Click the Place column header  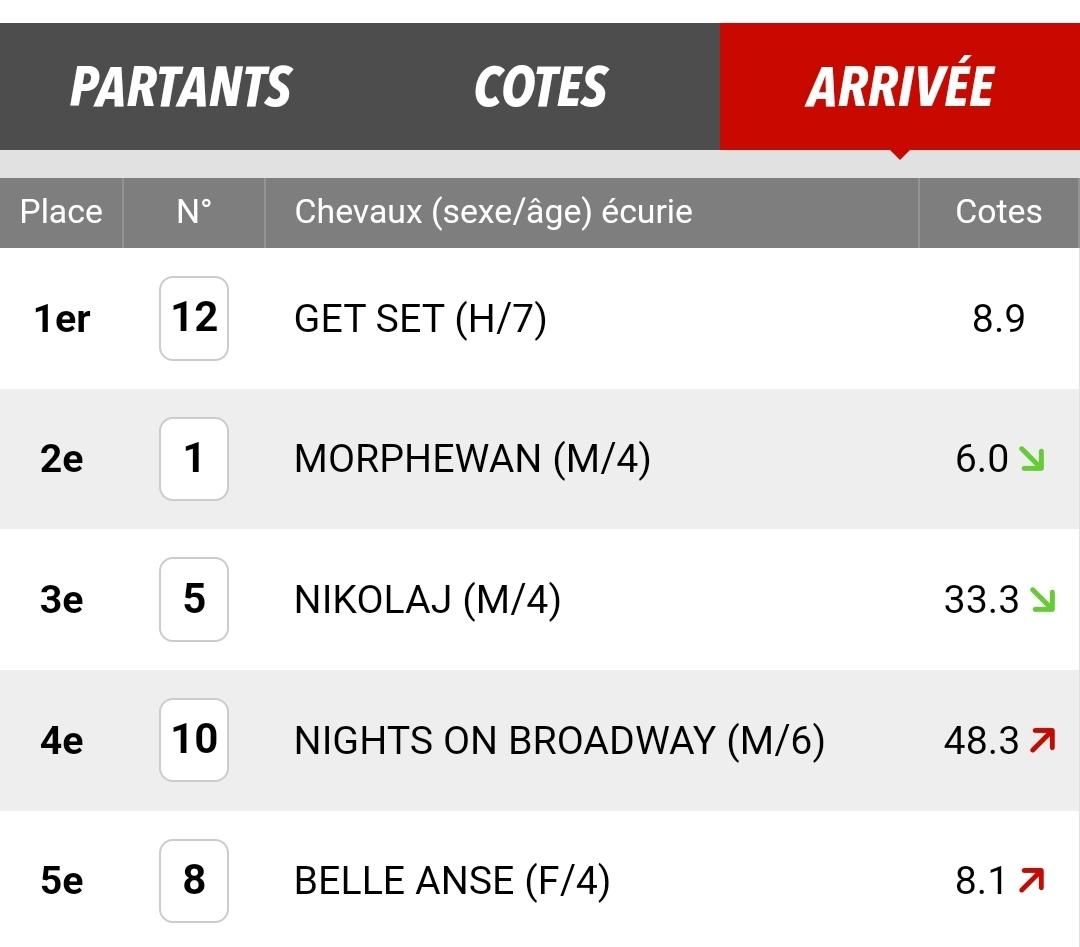click(x=61, y=212)
